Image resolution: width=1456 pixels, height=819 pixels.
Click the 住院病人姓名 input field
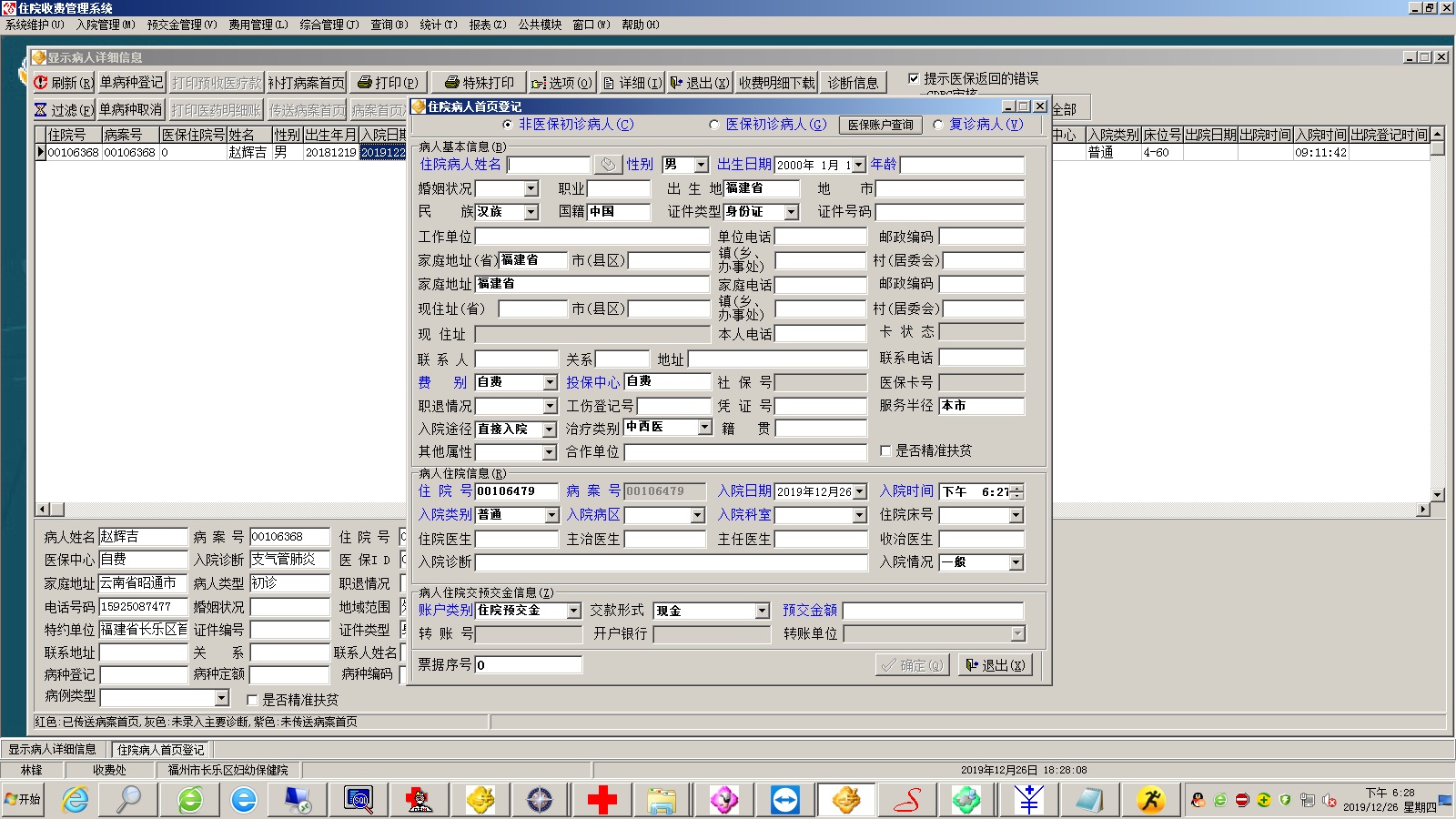coord(549,165)
